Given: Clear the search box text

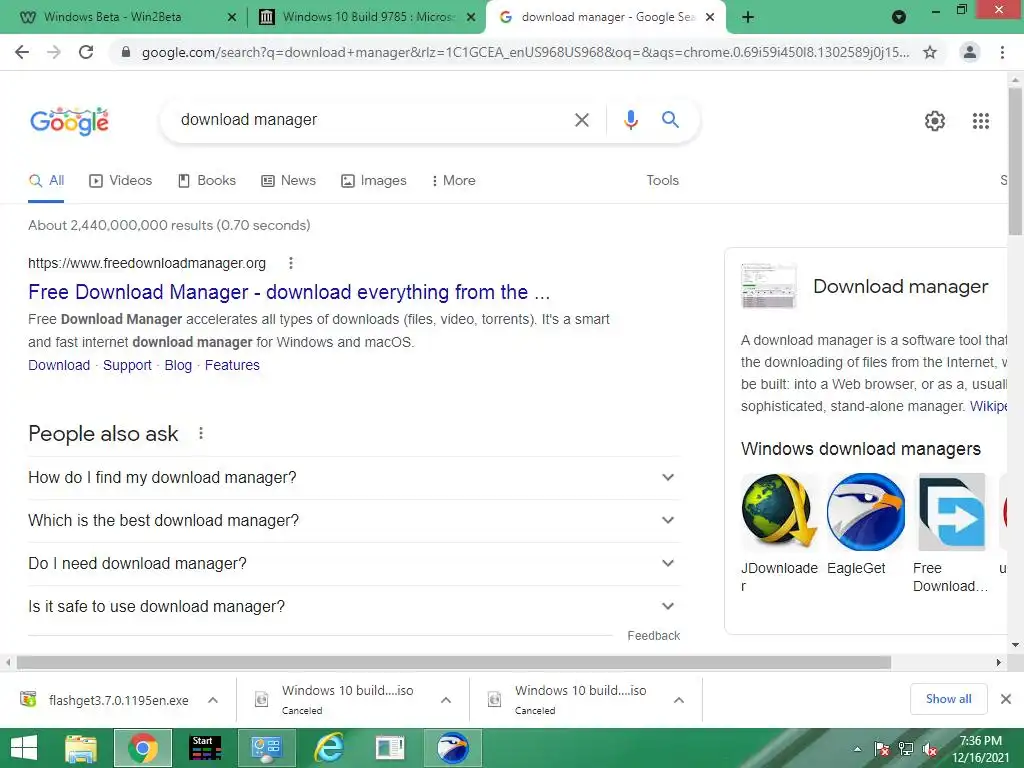Looking at the screenshot, I should (x=581, y=120).
